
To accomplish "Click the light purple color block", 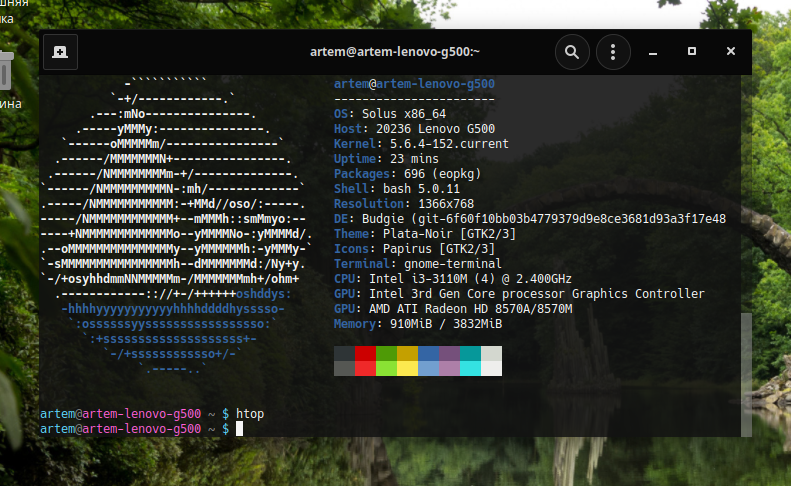I will click(x=449, y=368).
